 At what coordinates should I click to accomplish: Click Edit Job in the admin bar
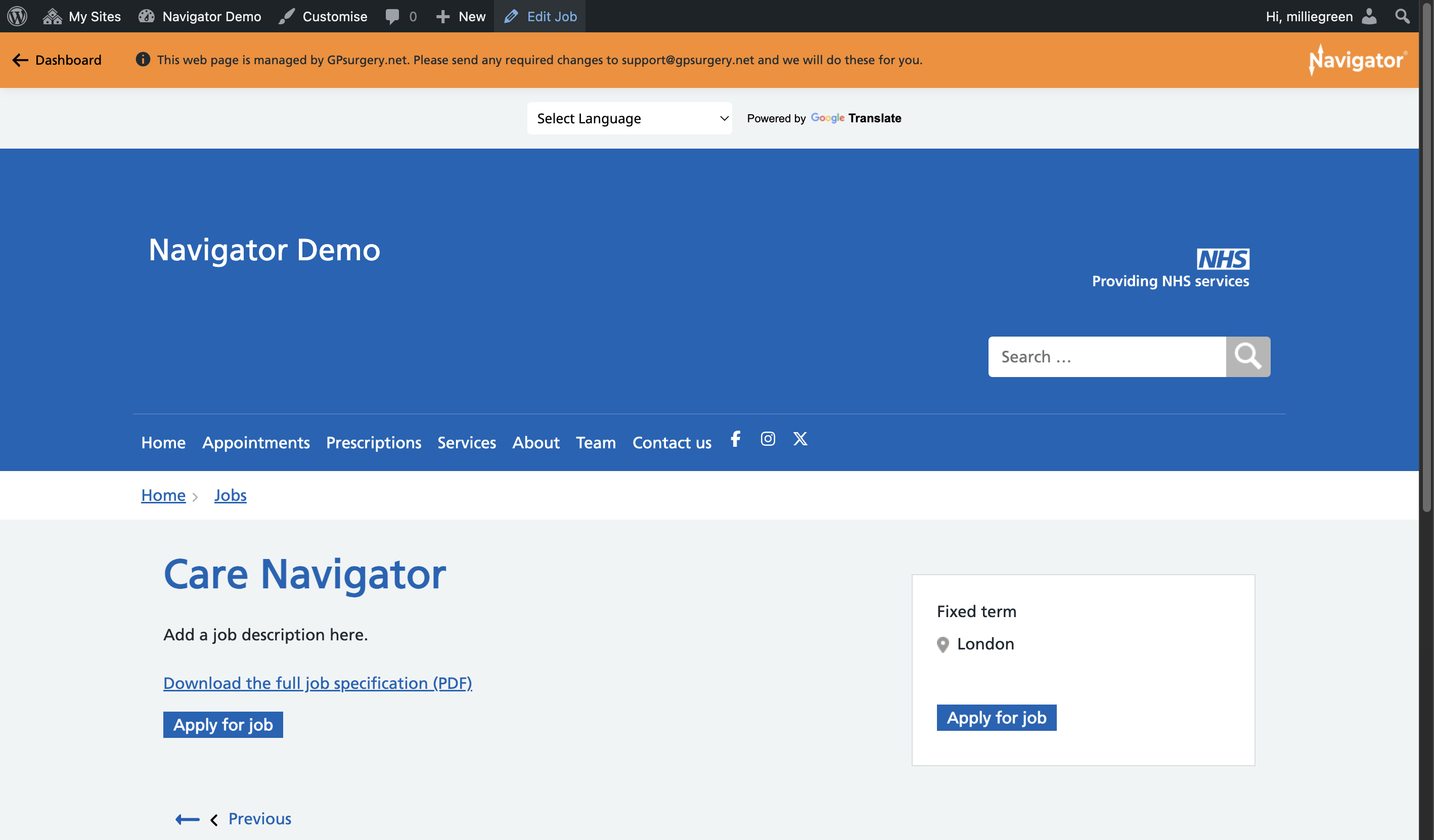(x=540, y=16)
